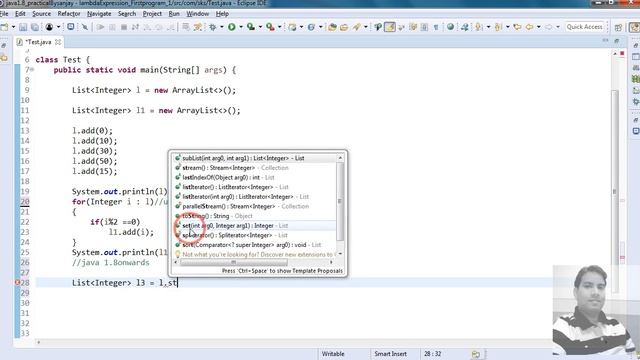Screen dimensions: 640x360
Task: Open the Run button dropdown arrow
Action: coord(241,27)
